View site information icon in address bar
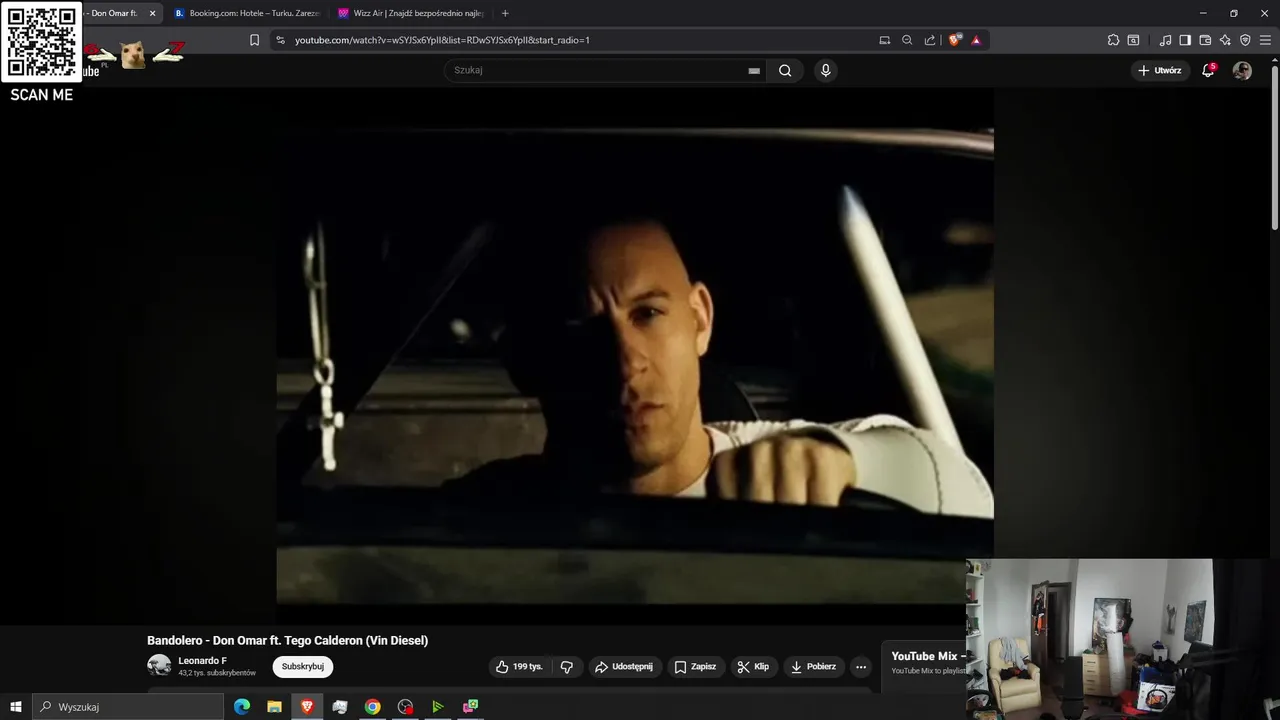Viewport: 1280px width, 720px height. (280, 40)
